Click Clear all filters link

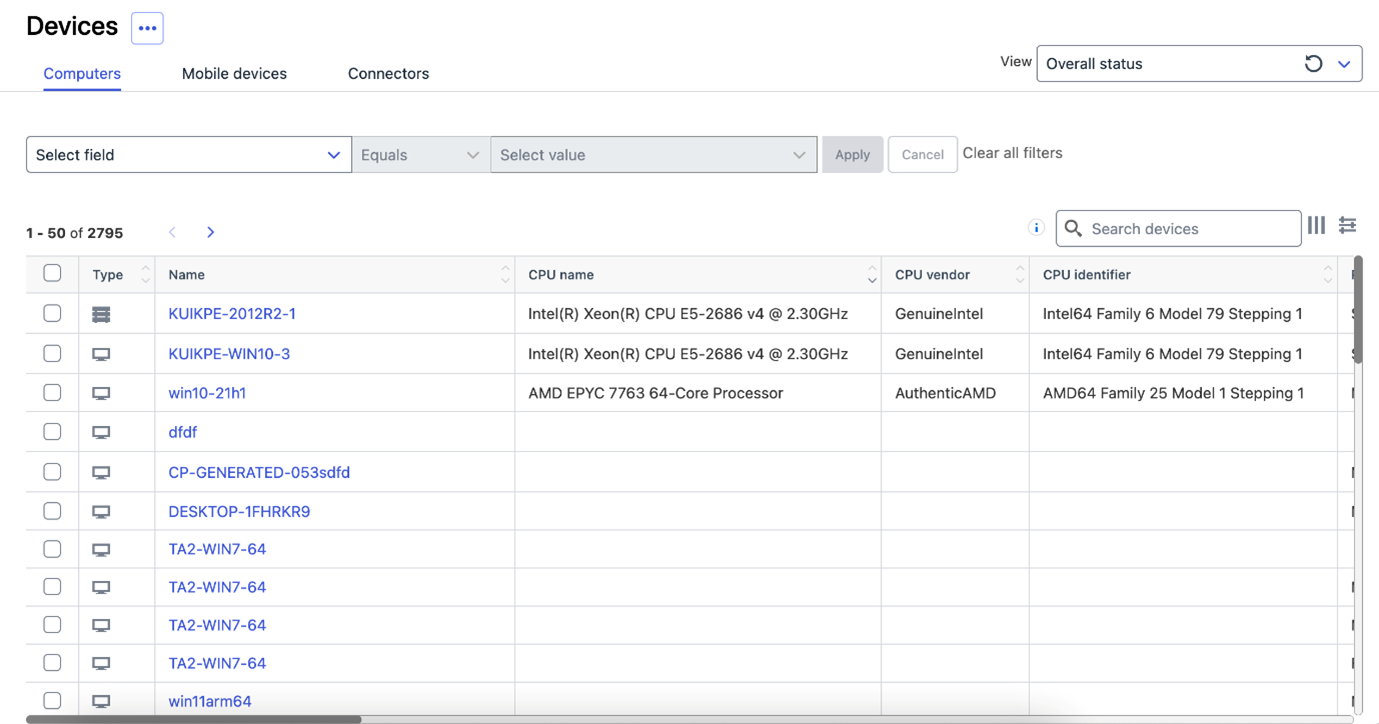click(x=1012, y=153)
